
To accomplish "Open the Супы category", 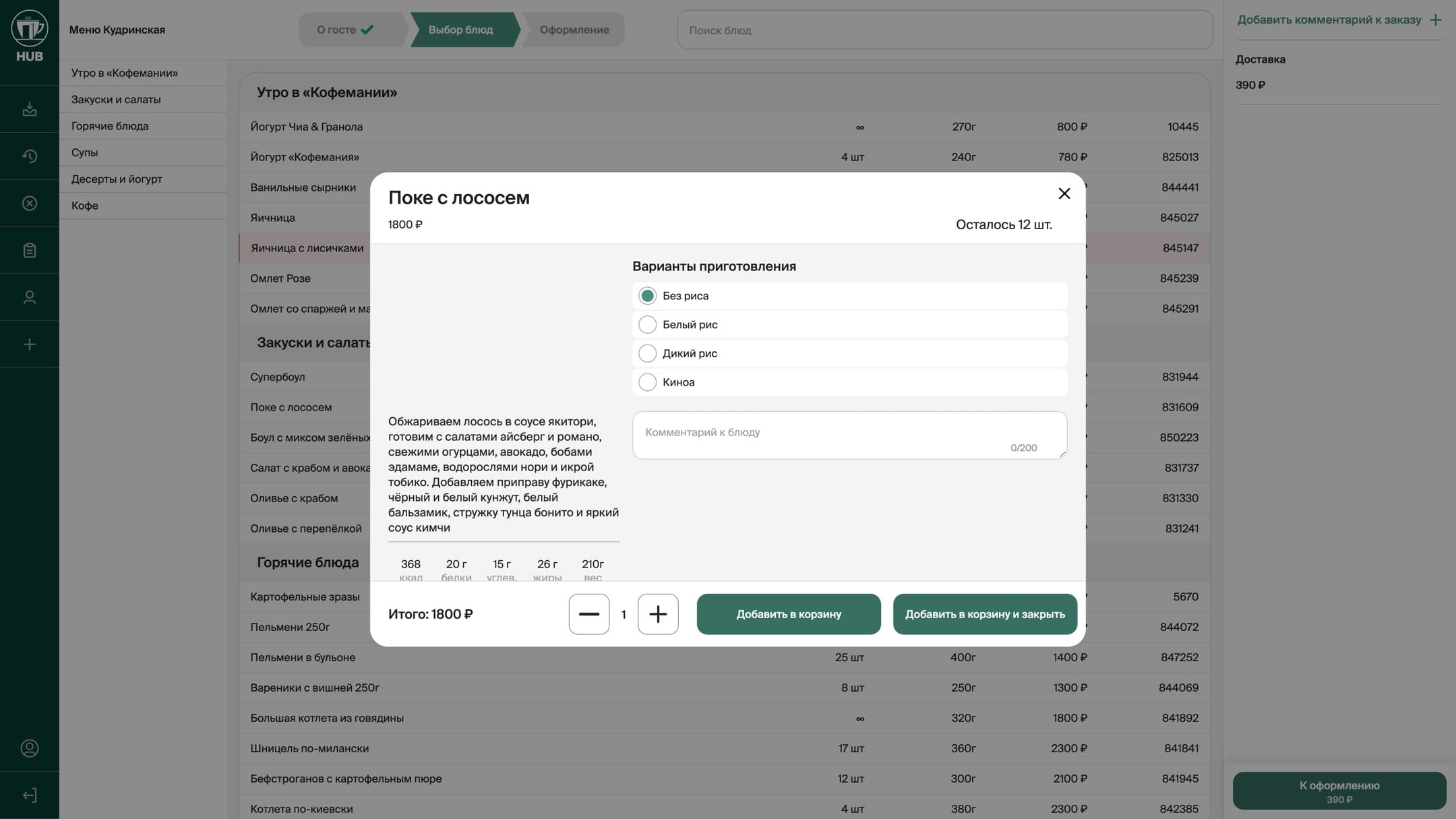I will [143, 152].
